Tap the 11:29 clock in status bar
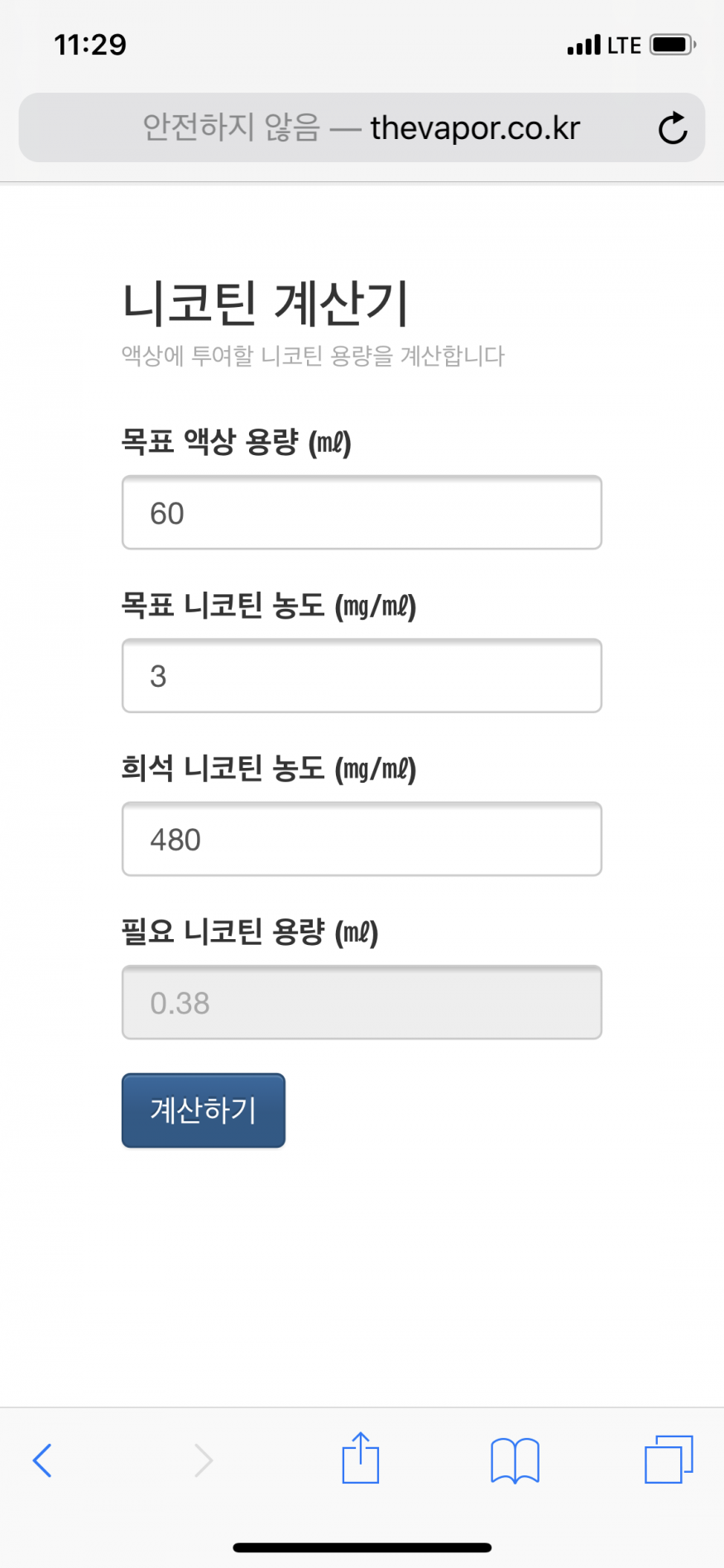The width and height of the screenshot is (724, 1568). [x=90, y=45]
